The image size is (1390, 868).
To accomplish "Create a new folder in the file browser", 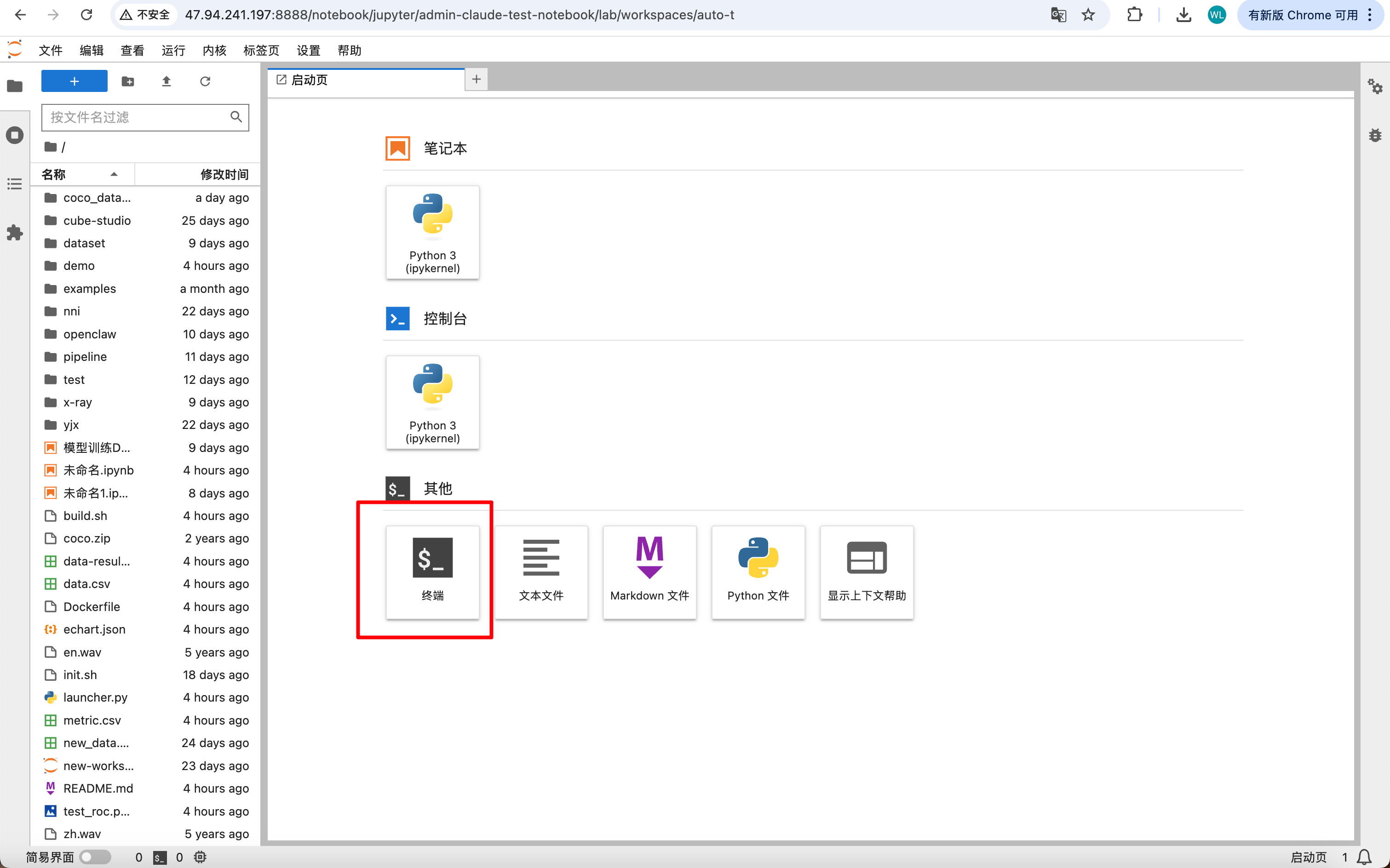I will (128, 81).
